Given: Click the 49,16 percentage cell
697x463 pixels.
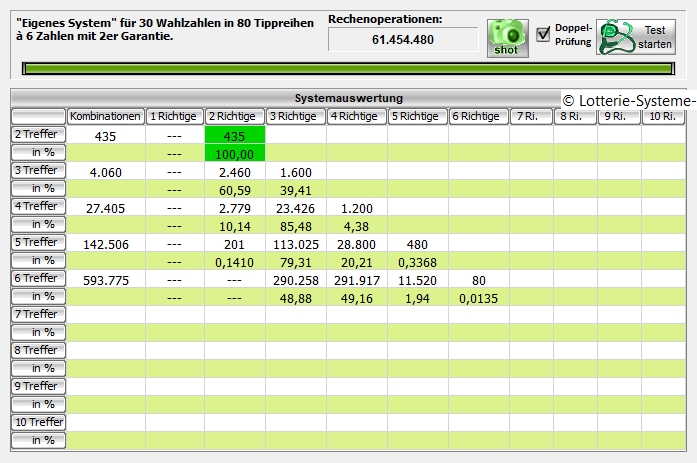Looking at the screenshot, I should pos(357,299).
